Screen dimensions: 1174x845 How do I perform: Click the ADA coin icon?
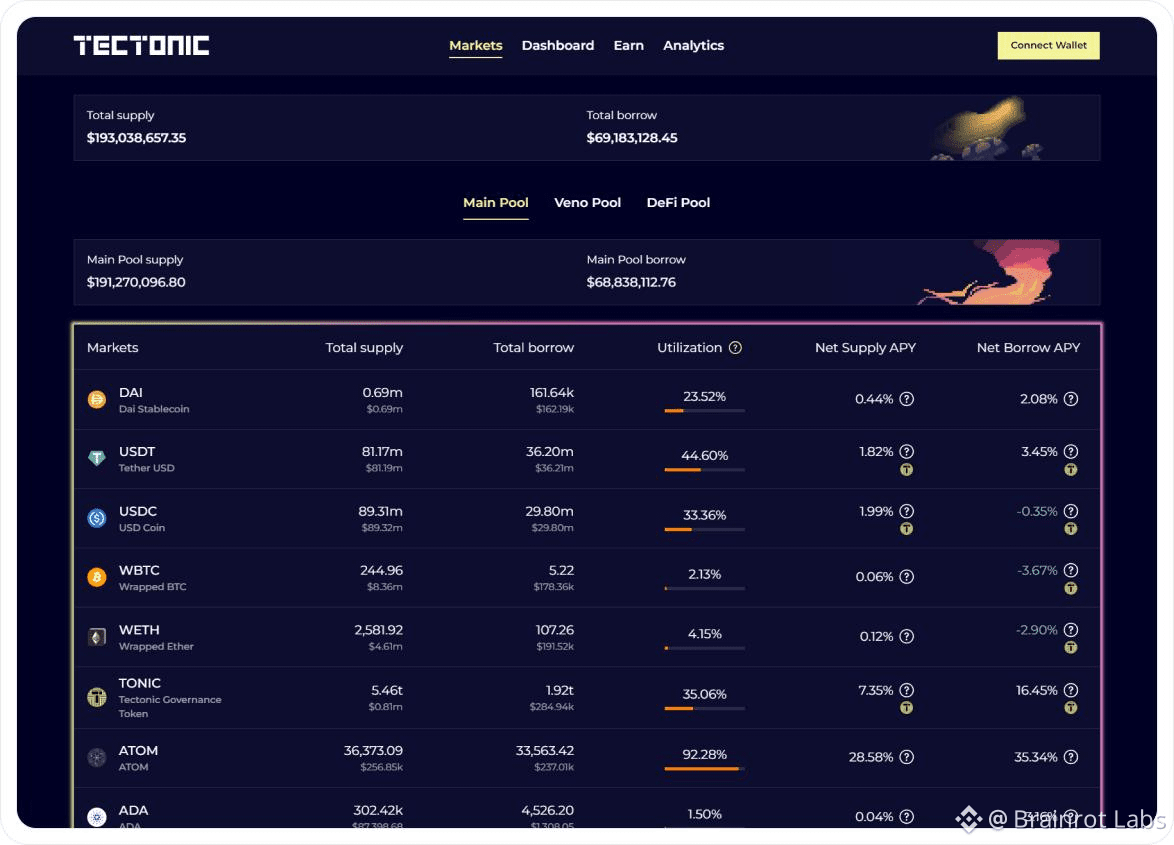pos(97,817)
